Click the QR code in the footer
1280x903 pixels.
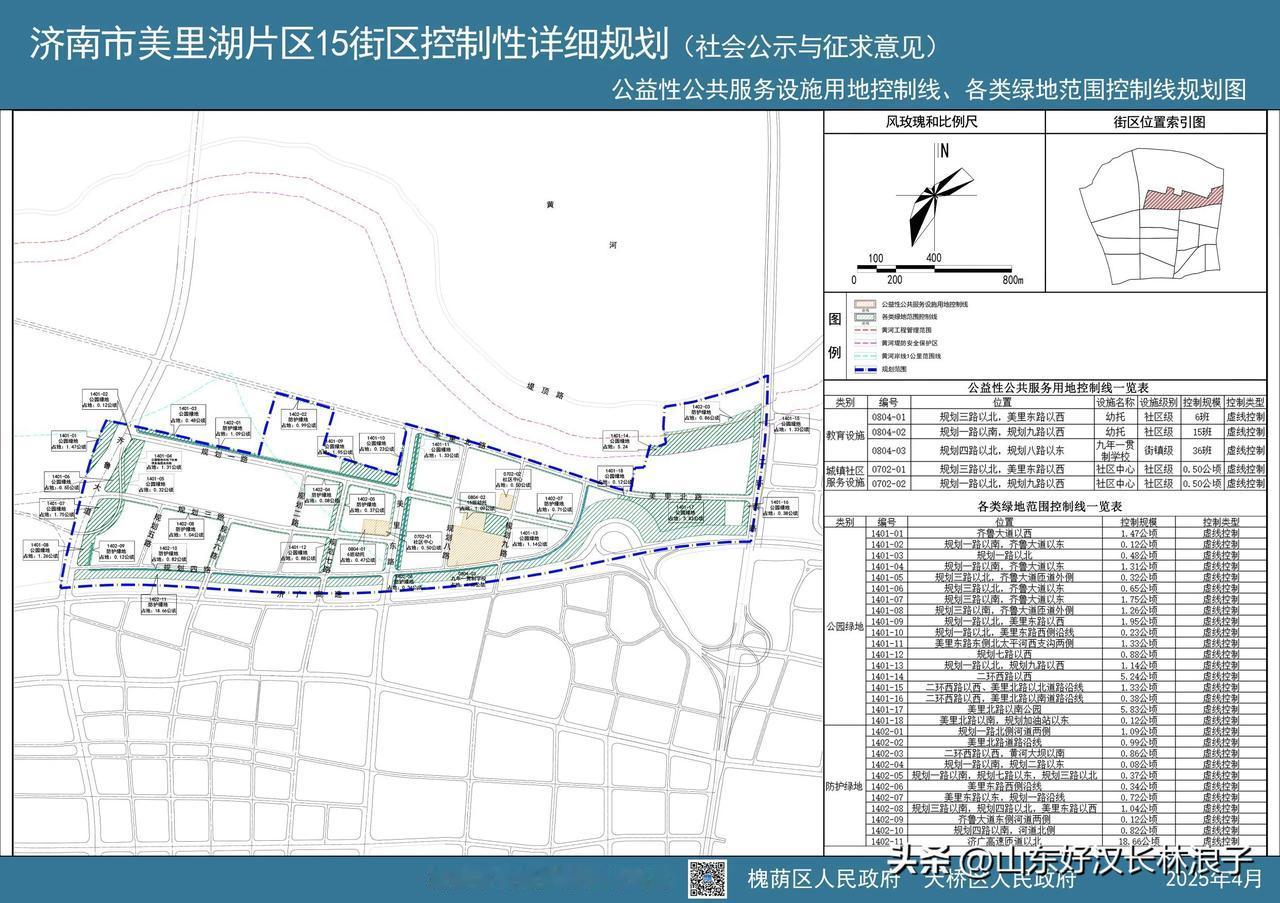point(707,877)
